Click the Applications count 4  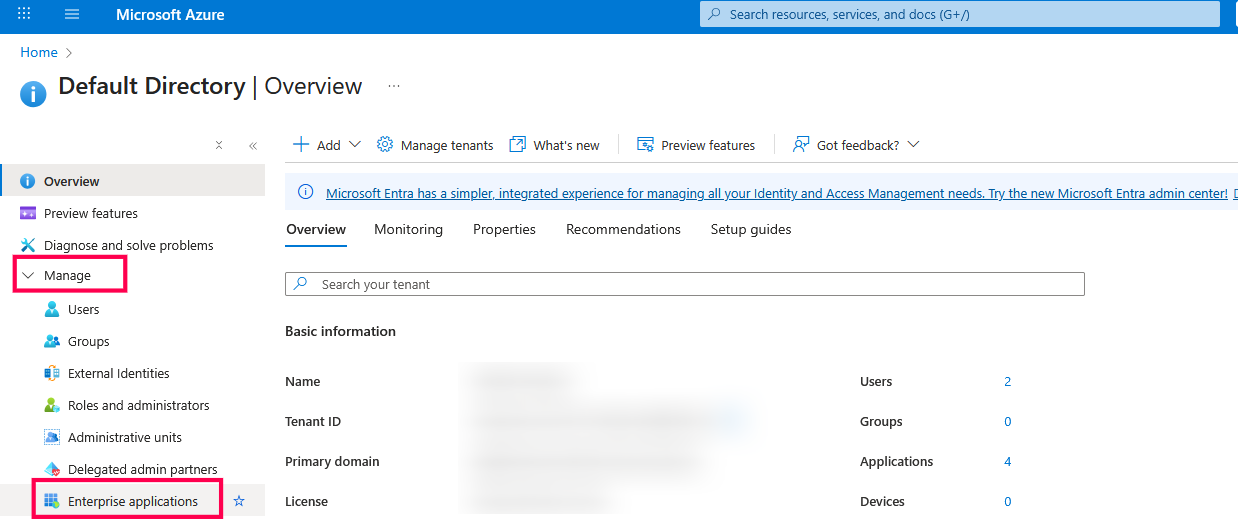(1008, 461)
